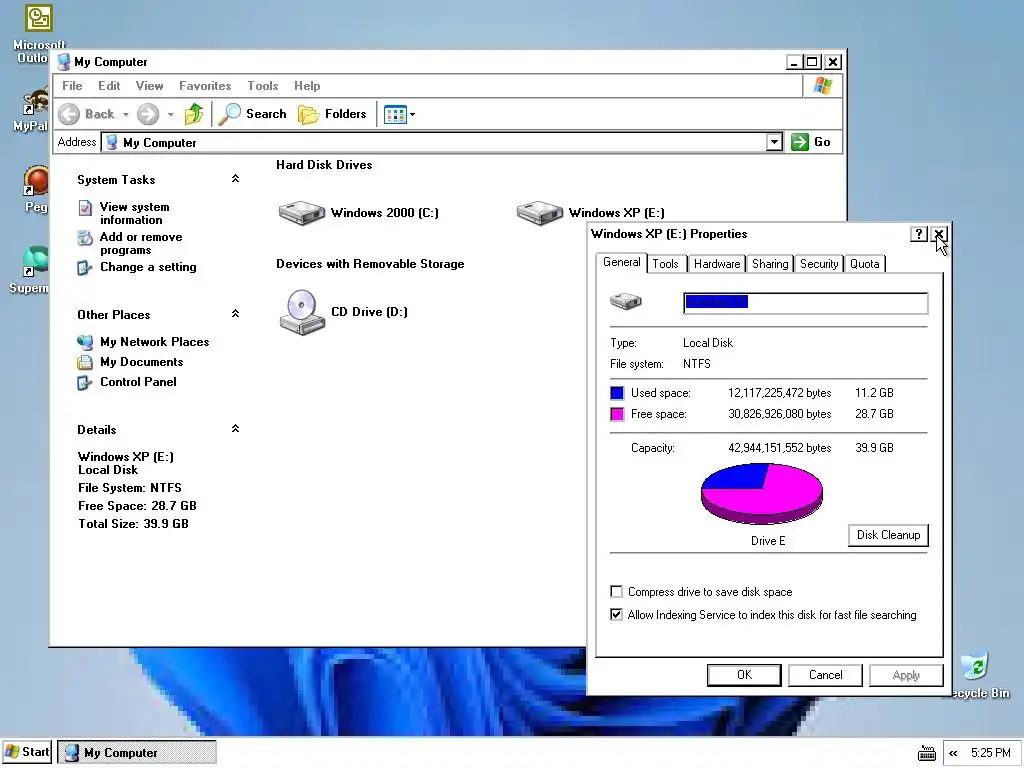Click the Microsoft Outlook desktop icon

click(x=39, y=18)
